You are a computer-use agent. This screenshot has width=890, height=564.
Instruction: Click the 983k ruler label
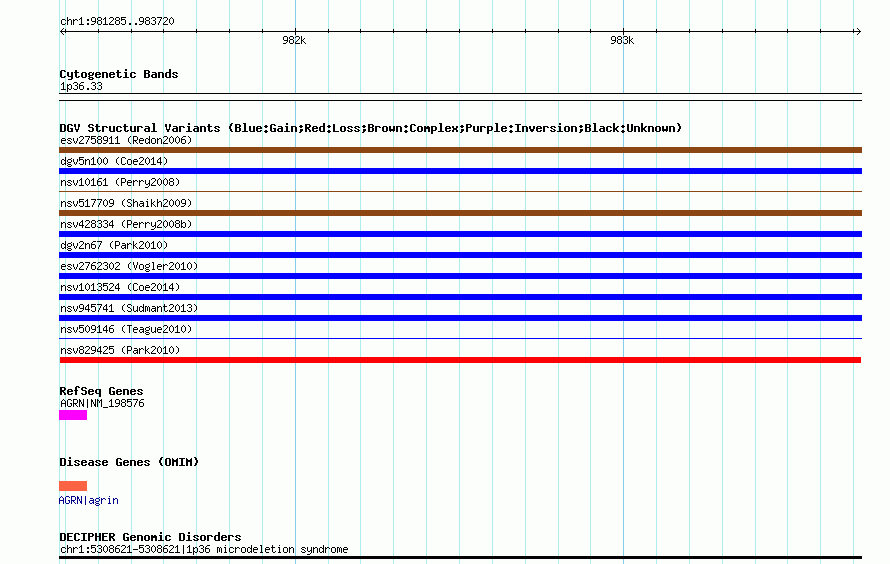tap(622, 40)
